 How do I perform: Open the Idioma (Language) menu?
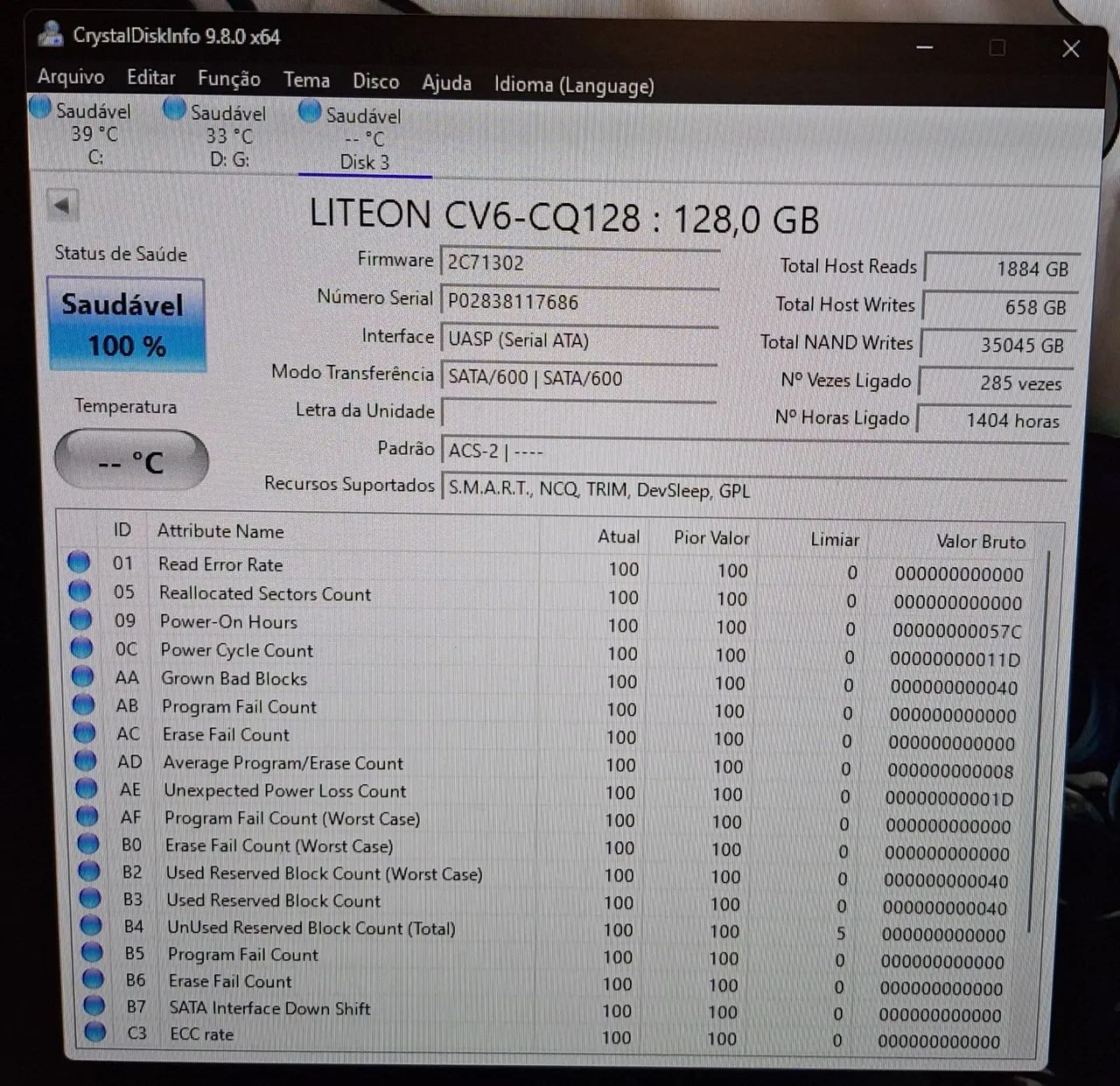click(574, 85)
